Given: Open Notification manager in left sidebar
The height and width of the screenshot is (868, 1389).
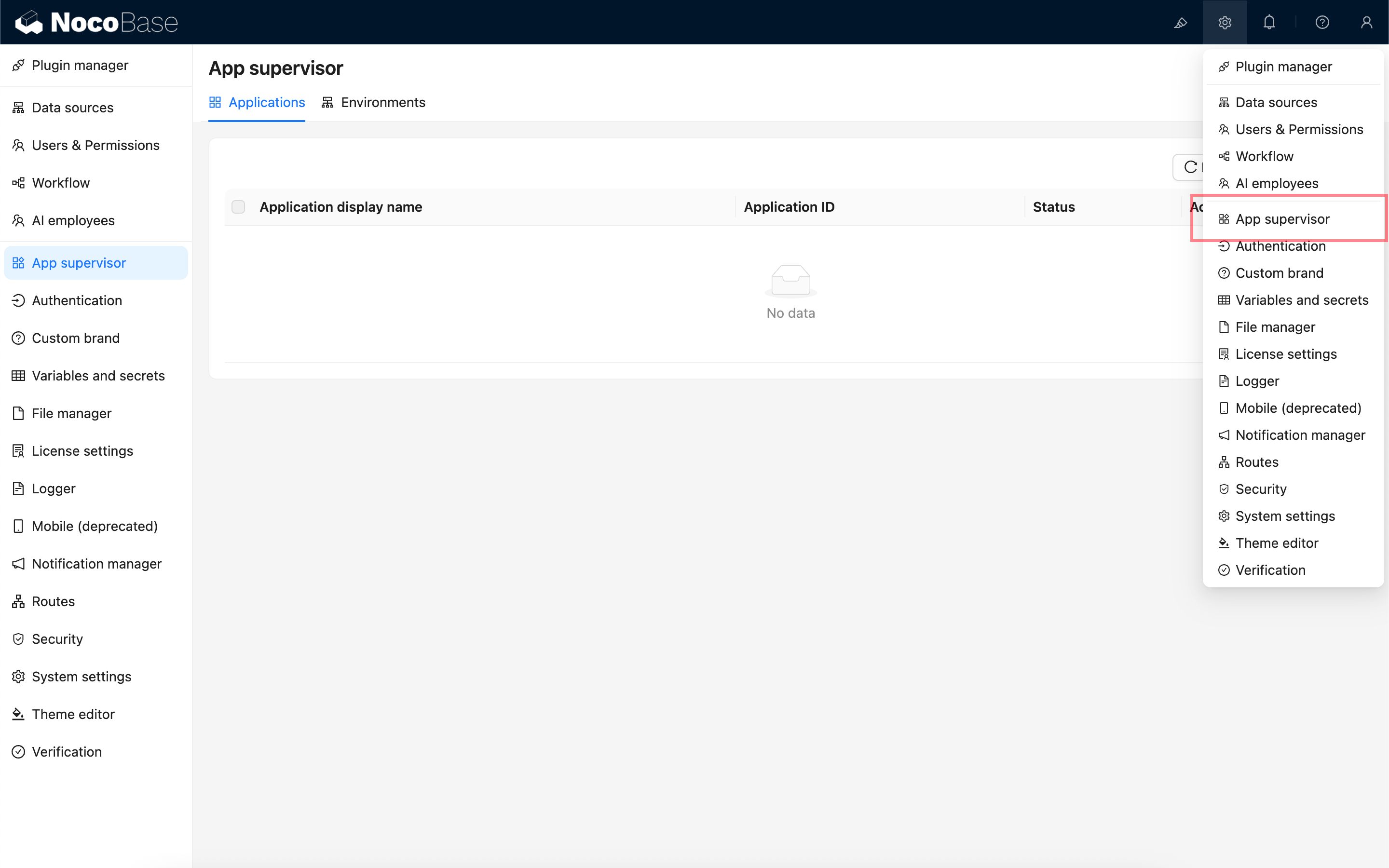Looking at the screenshot, I should pyautogui.click(x=96, y=564).
